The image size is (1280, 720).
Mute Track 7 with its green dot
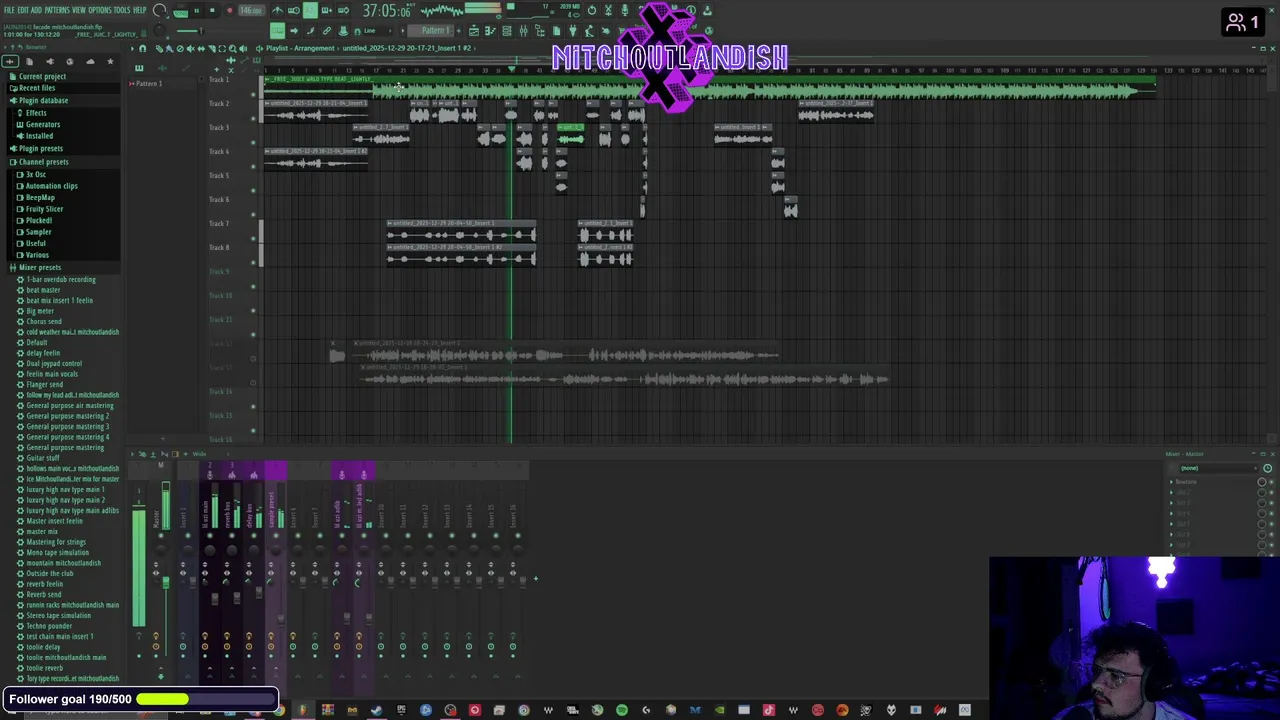click(253, 238)
